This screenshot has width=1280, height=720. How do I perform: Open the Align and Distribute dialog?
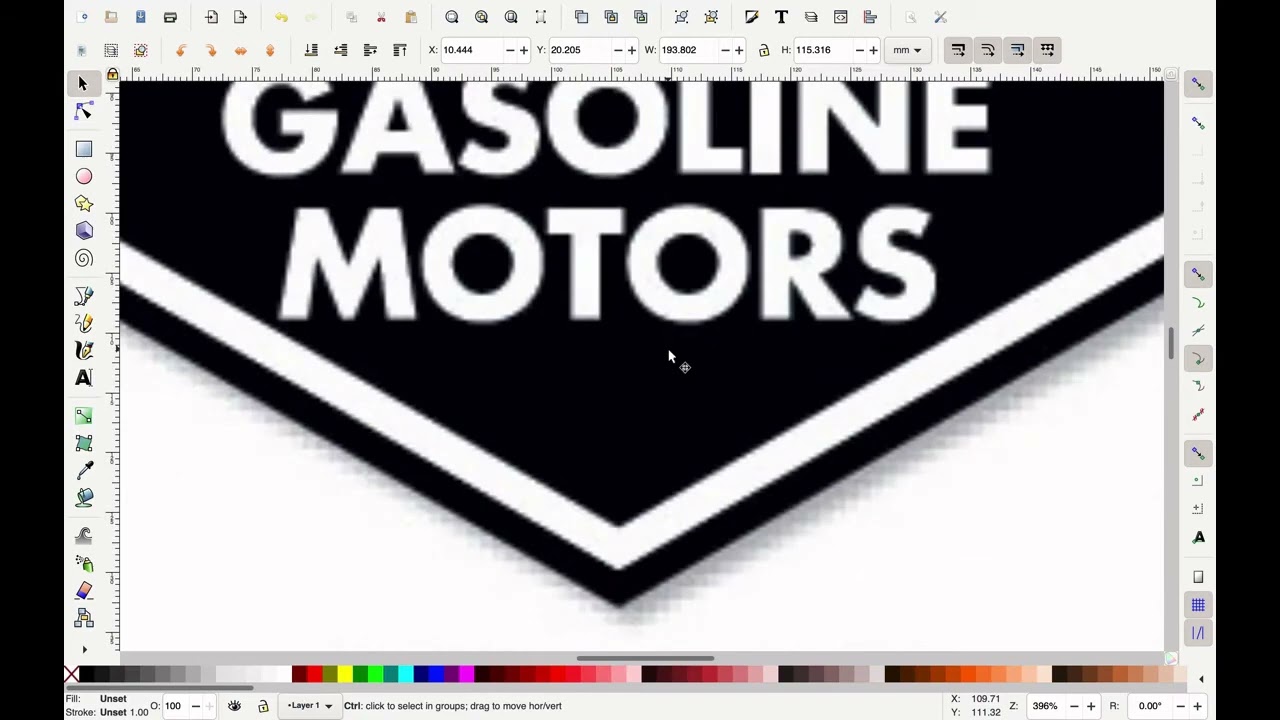870,17
